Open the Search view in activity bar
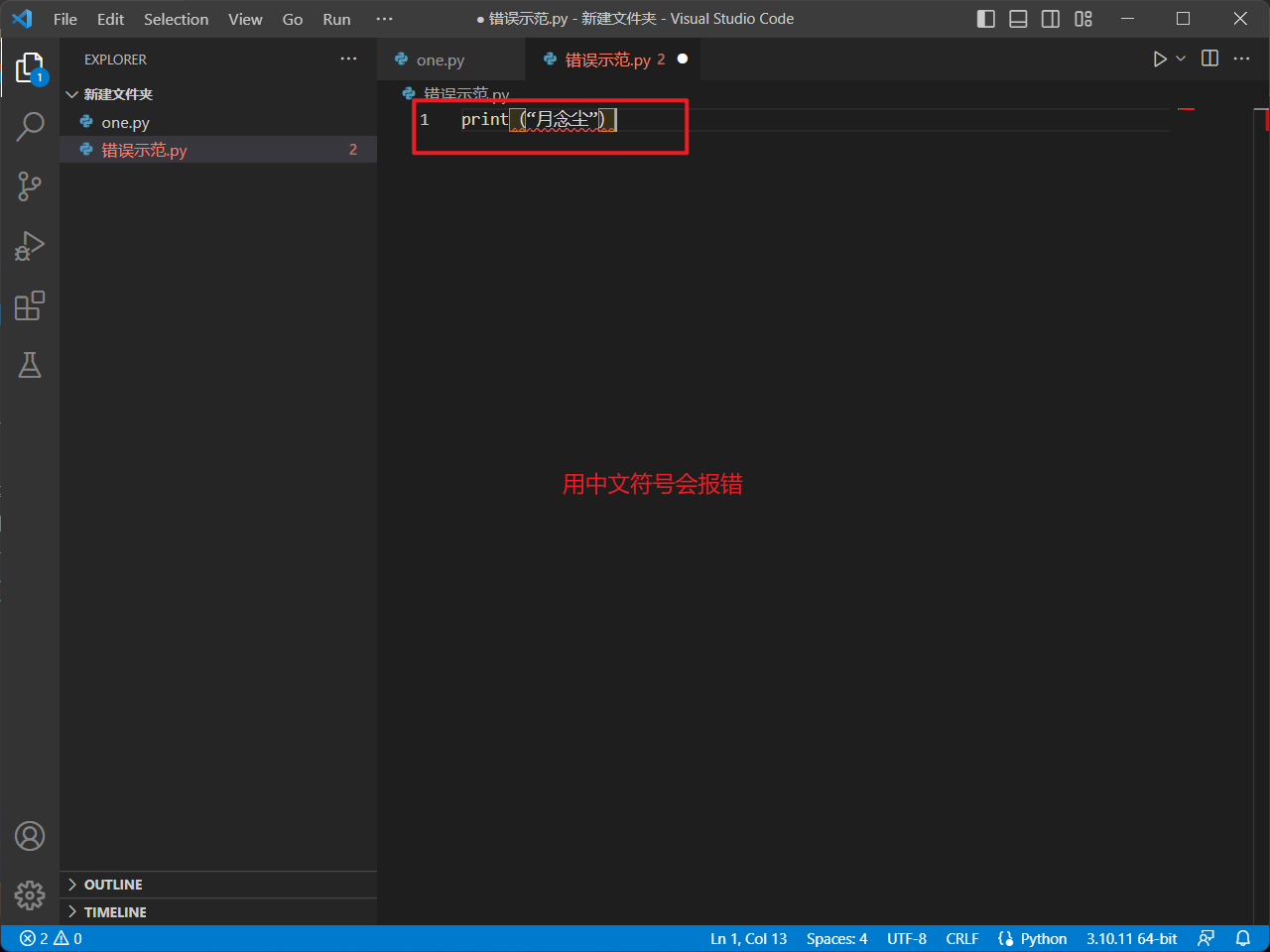 pyautogui.click(x=30, y=127)
